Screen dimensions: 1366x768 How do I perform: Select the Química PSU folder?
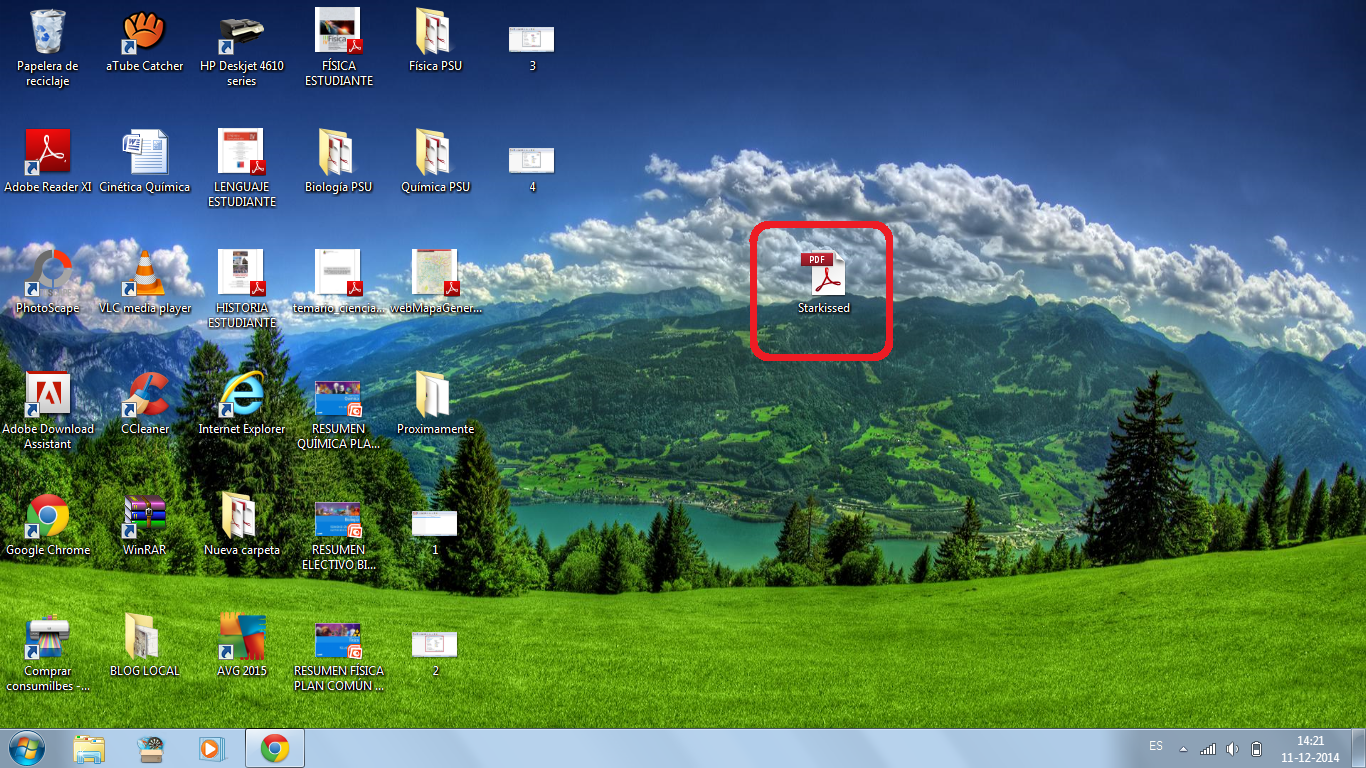(435, 162)
